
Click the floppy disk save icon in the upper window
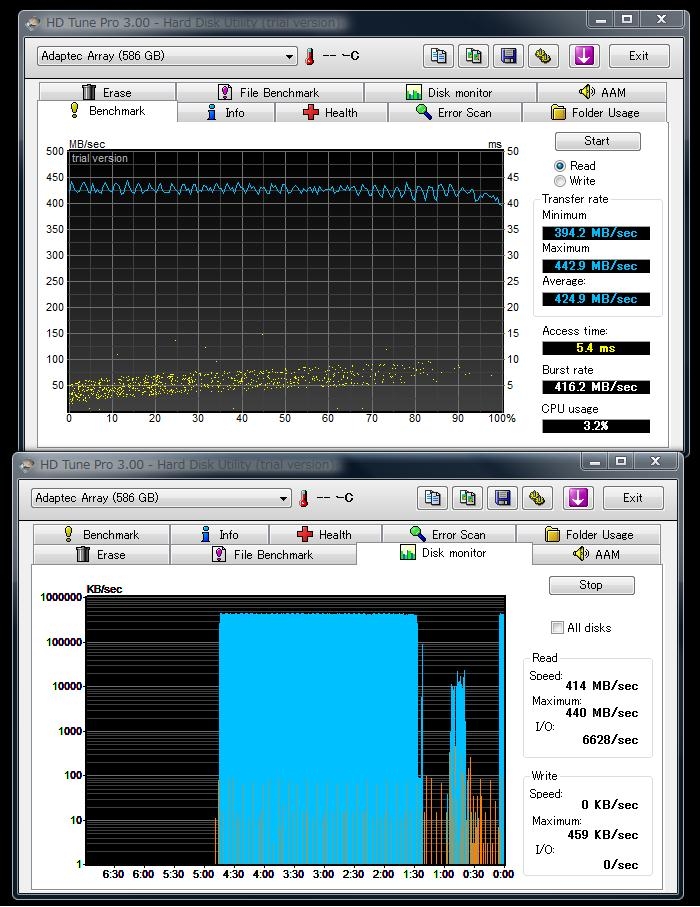coord(509,56)
